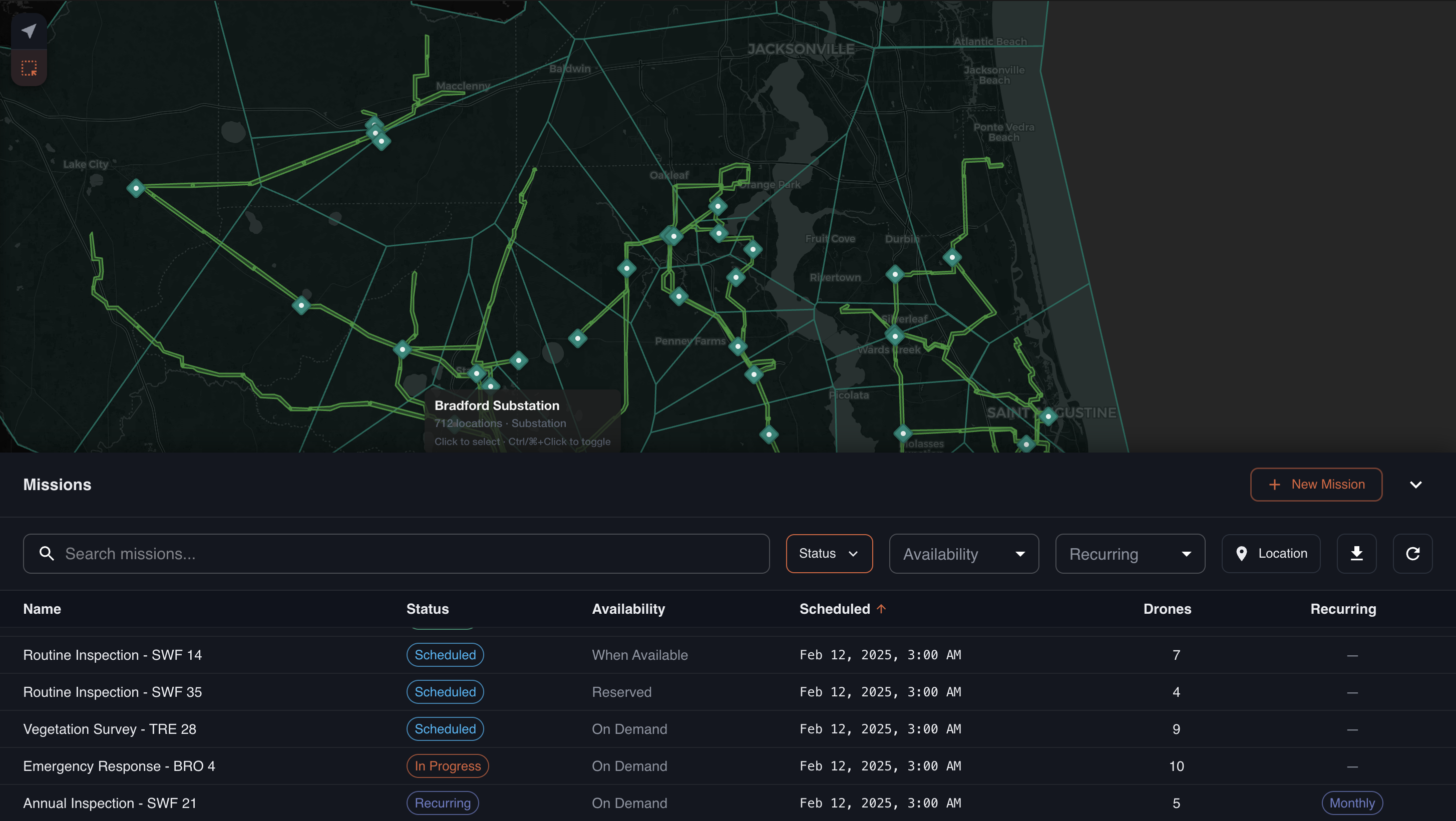This screenshot has height=821, width=1456.
Task: Click the Monthly recurring badge
Action: click(x=1351, y=803)
